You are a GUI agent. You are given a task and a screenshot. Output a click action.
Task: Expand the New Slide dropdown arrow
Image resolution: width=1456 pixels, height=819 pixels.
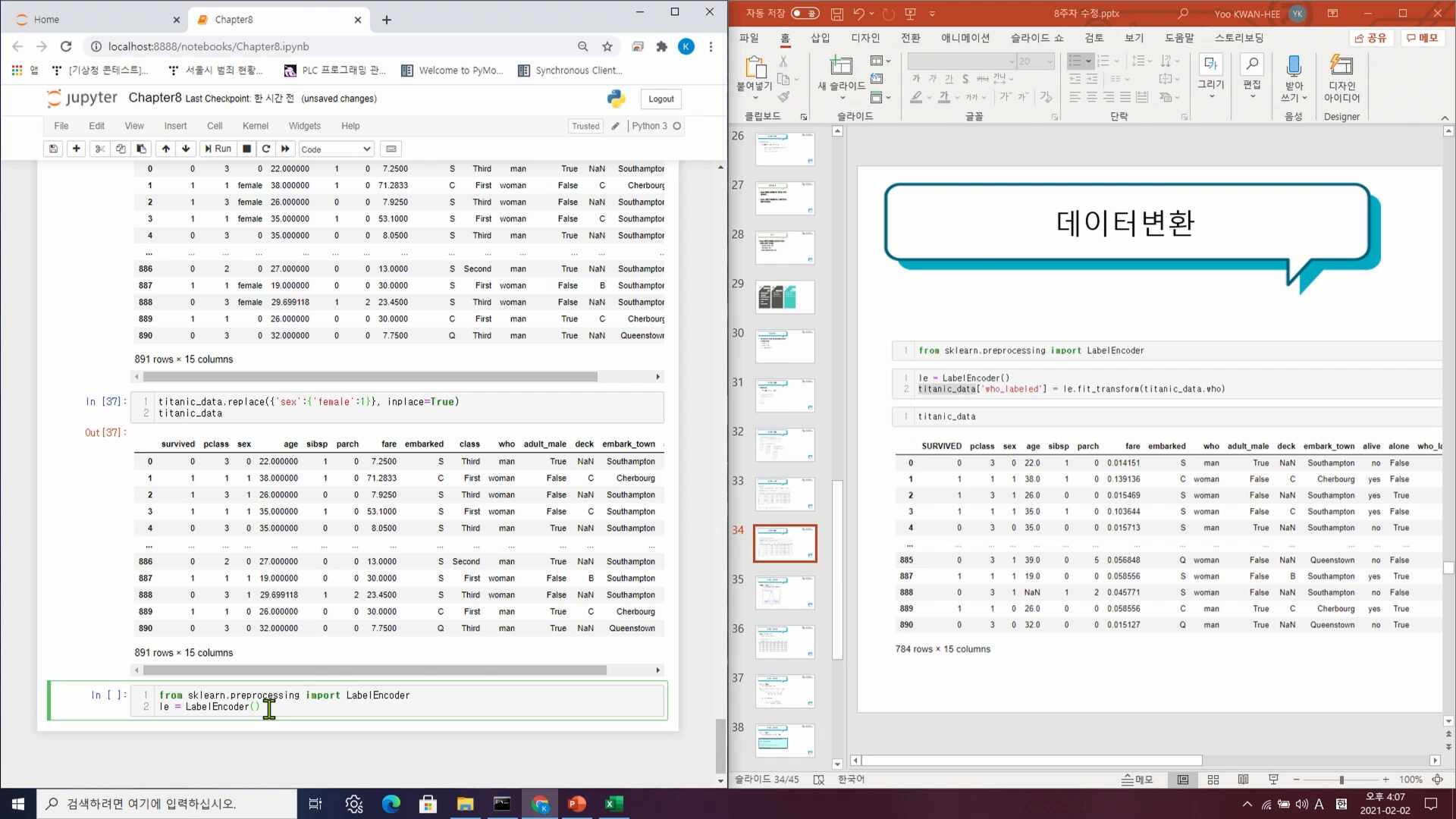pyautogui.click(x=842, y=98)
